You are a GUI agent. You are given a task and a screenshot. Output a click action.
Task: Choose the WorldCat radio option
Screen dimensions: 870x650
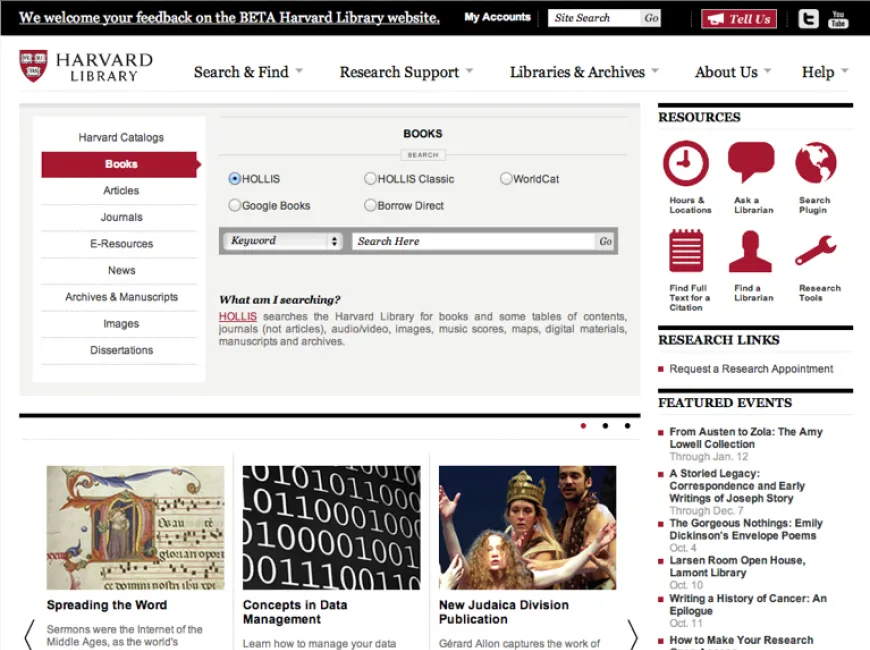506,179
